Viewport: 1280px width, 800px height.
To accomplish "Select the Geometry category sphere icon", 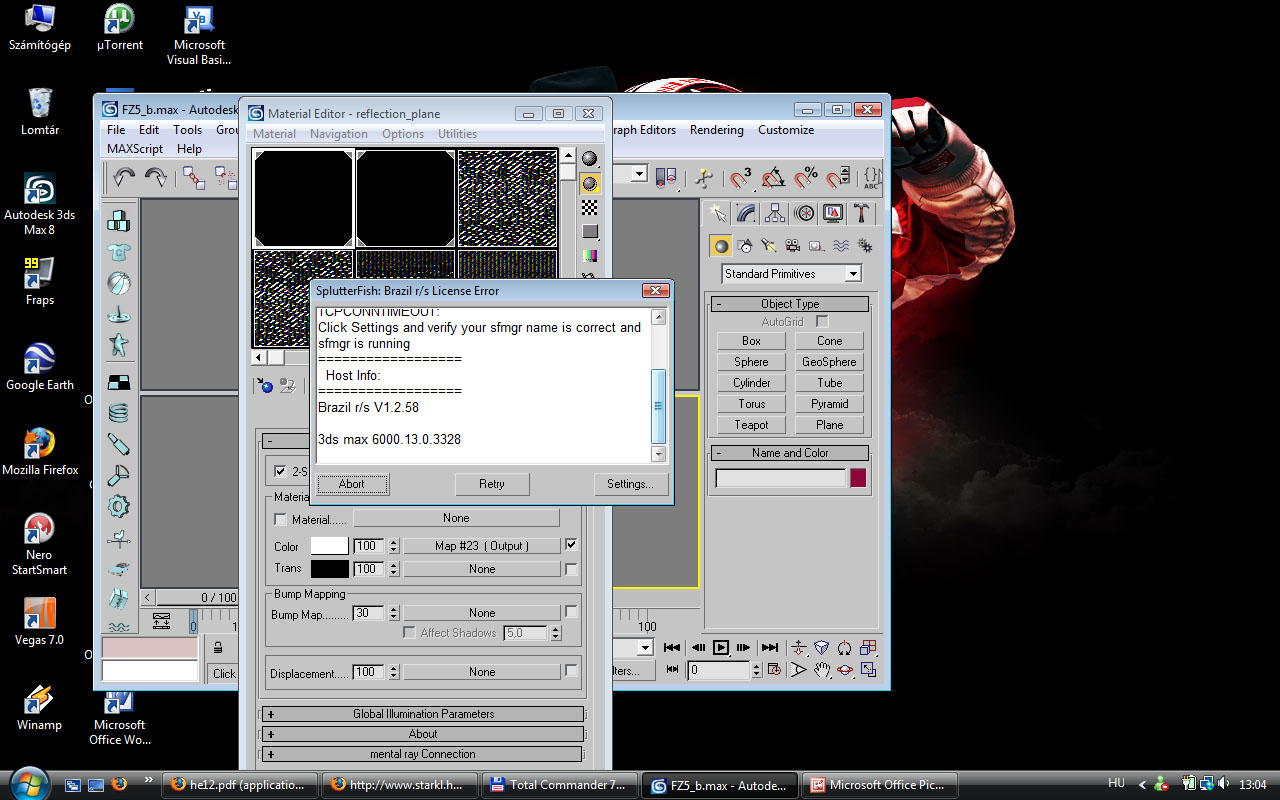I will click(721, 245).
